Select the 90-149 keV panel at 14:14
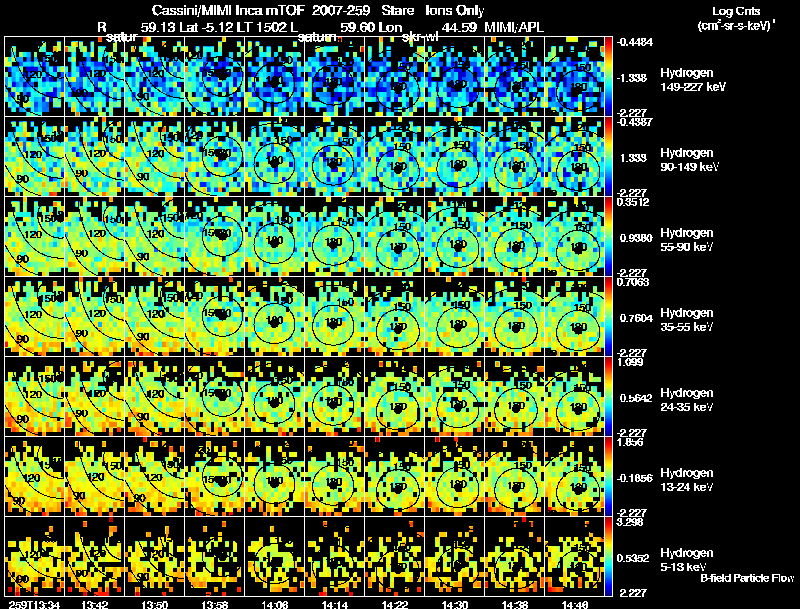 click(335, 157)
